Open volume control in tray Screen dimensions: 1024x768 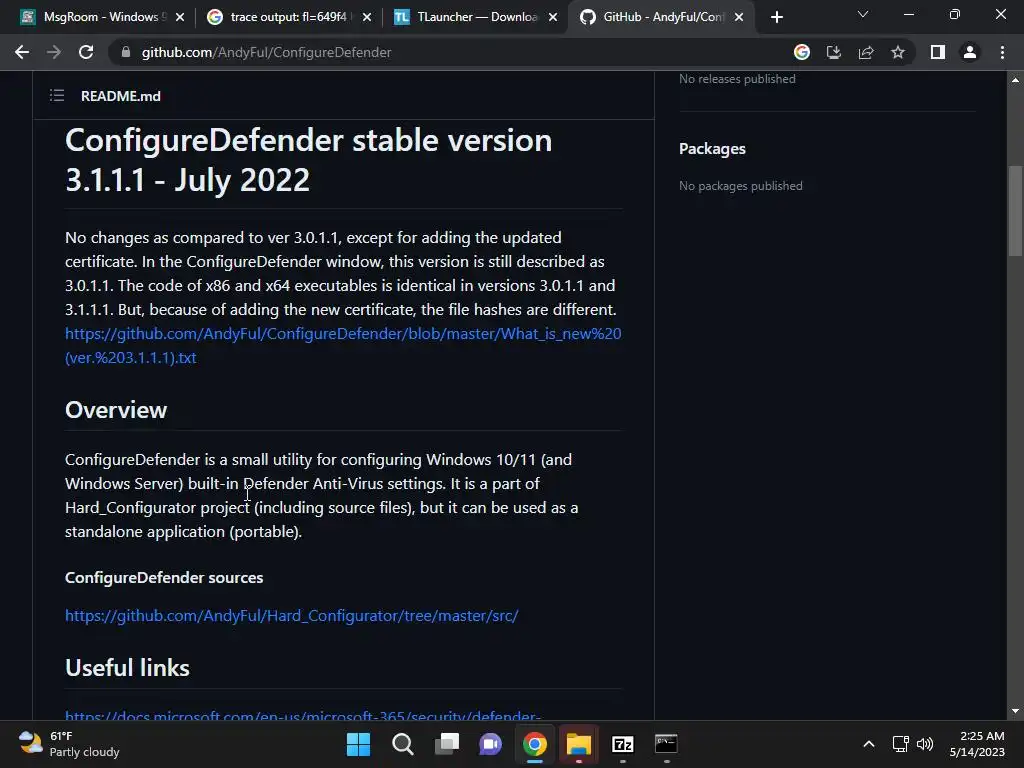(x=925, y=744)
